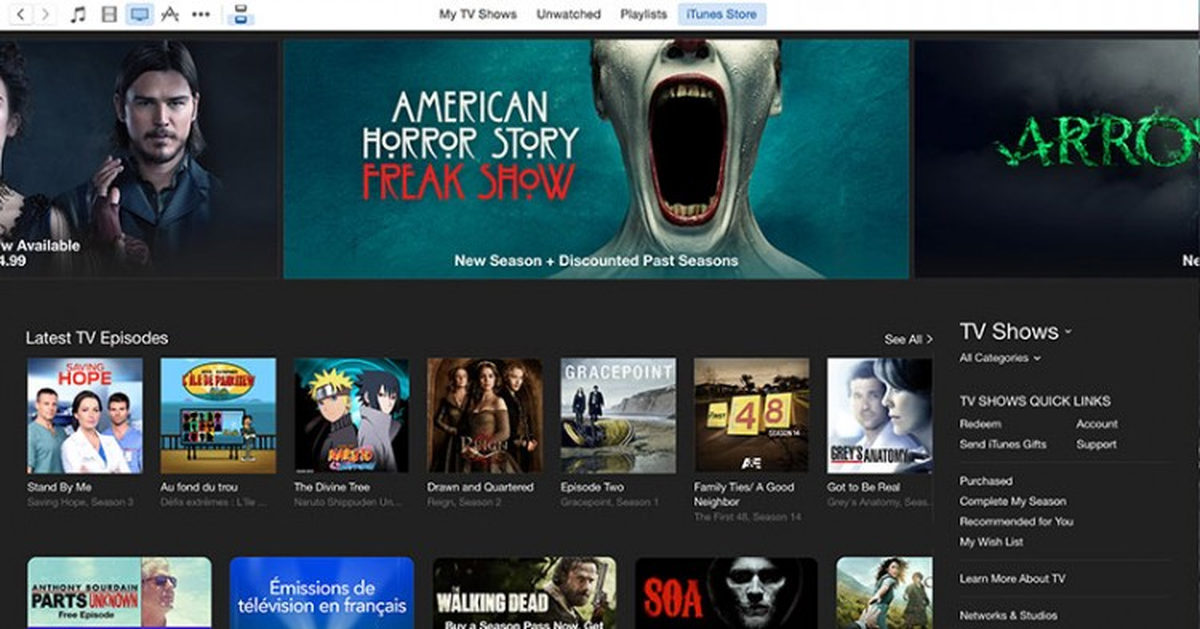Switch to My TV Shows tab

pos(478,14)
